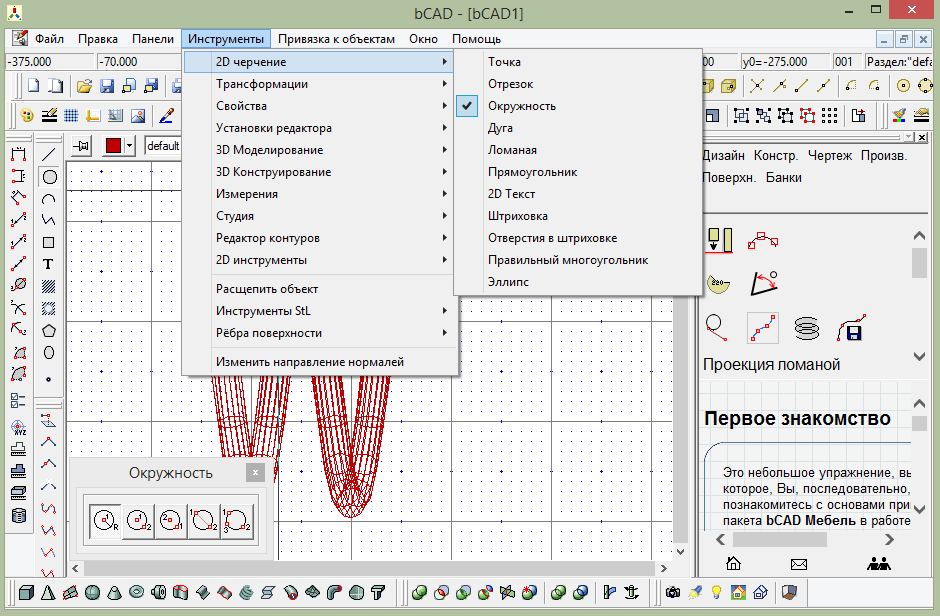This screenshot has width=940, height=616.
Task: Click the spiral coil icon in right panel
Action: pyautogui.click(x=806, y=328)
